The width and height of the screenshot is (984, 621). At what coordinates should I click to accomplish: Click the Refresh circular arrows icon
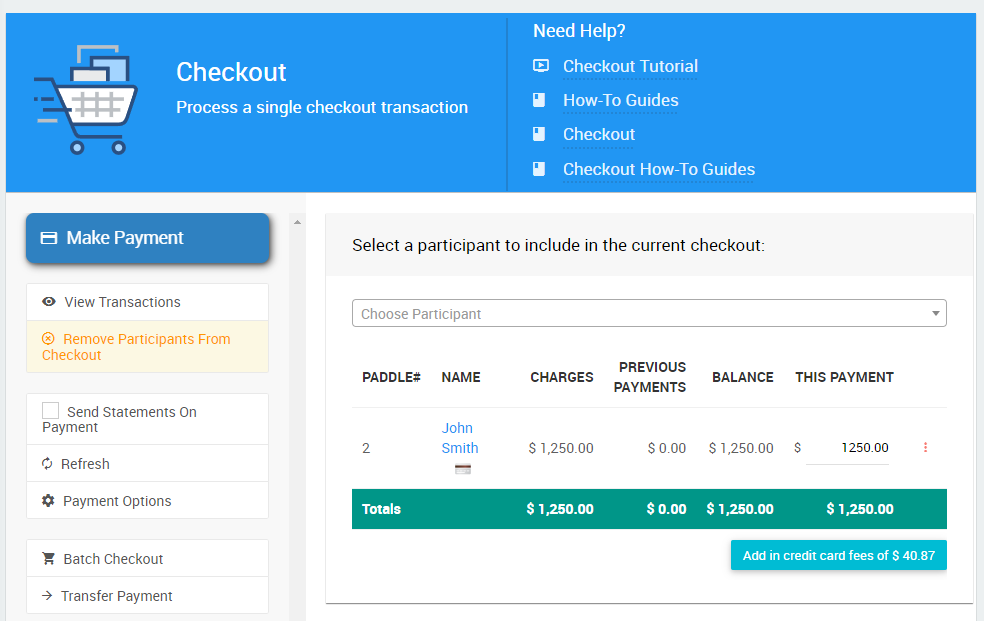[47, 464]
